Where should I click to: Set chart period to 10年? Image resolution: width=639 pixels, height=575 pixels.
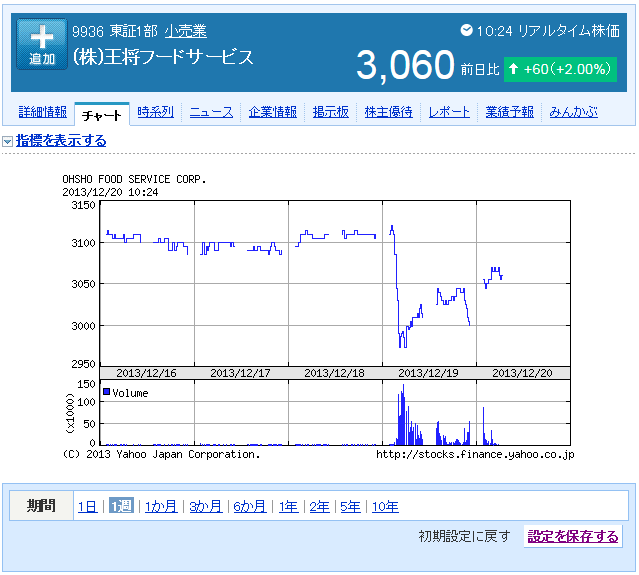pos(385,507)
